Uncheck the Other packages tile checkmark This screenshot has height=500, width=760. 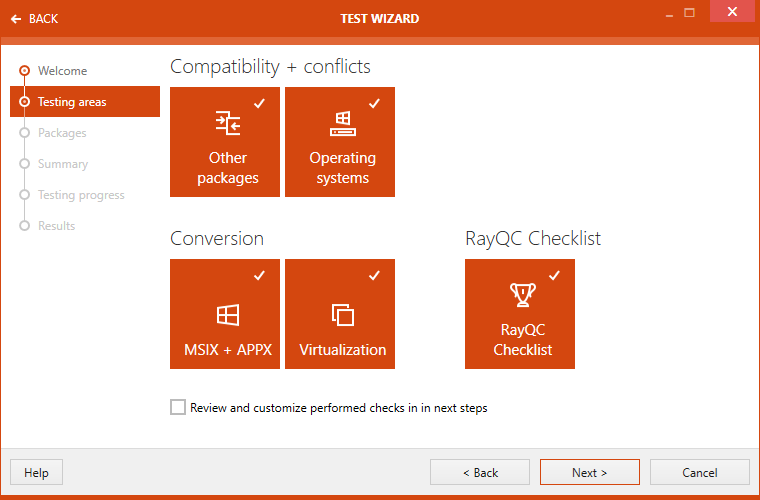click(x=260, y=103)
